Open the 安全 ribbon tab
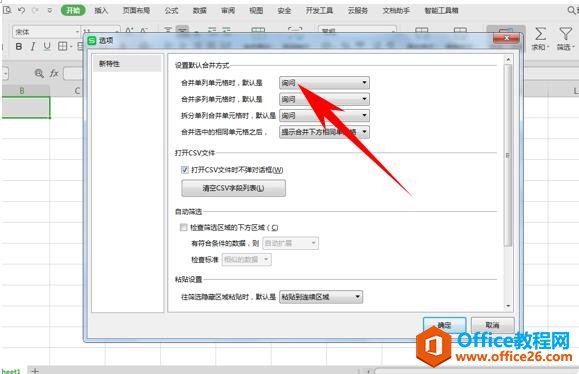The height and width of the screenshot is (374, 579). click(x=284, y=11)
